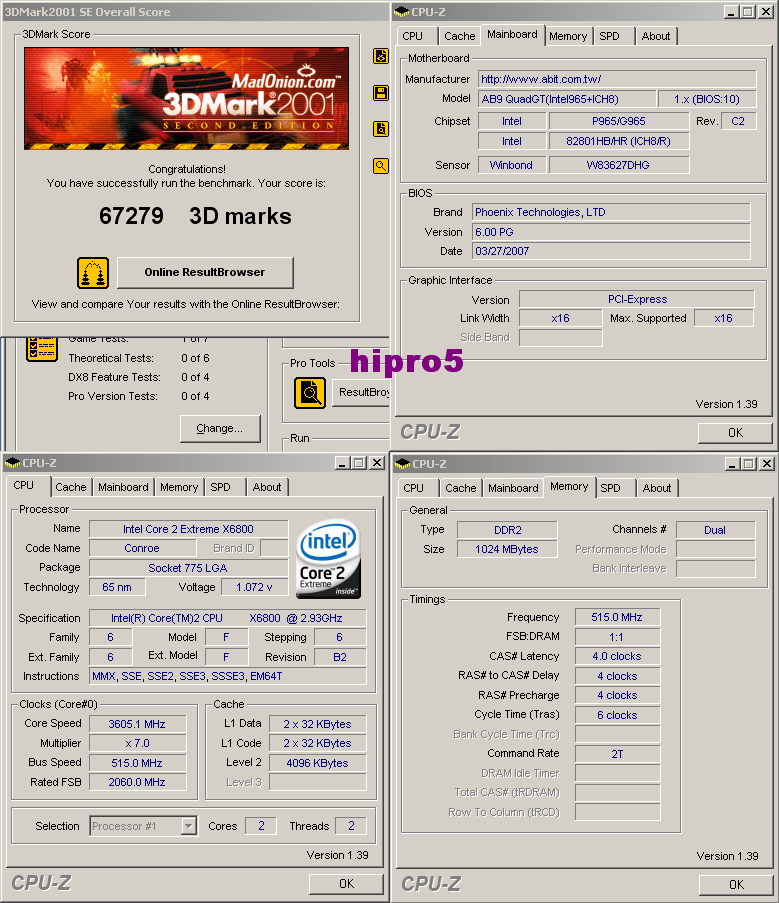The image size is (779, 903).
Task: Click the yellow checklist icon beside the test list
Action: (x=41, y=349)
